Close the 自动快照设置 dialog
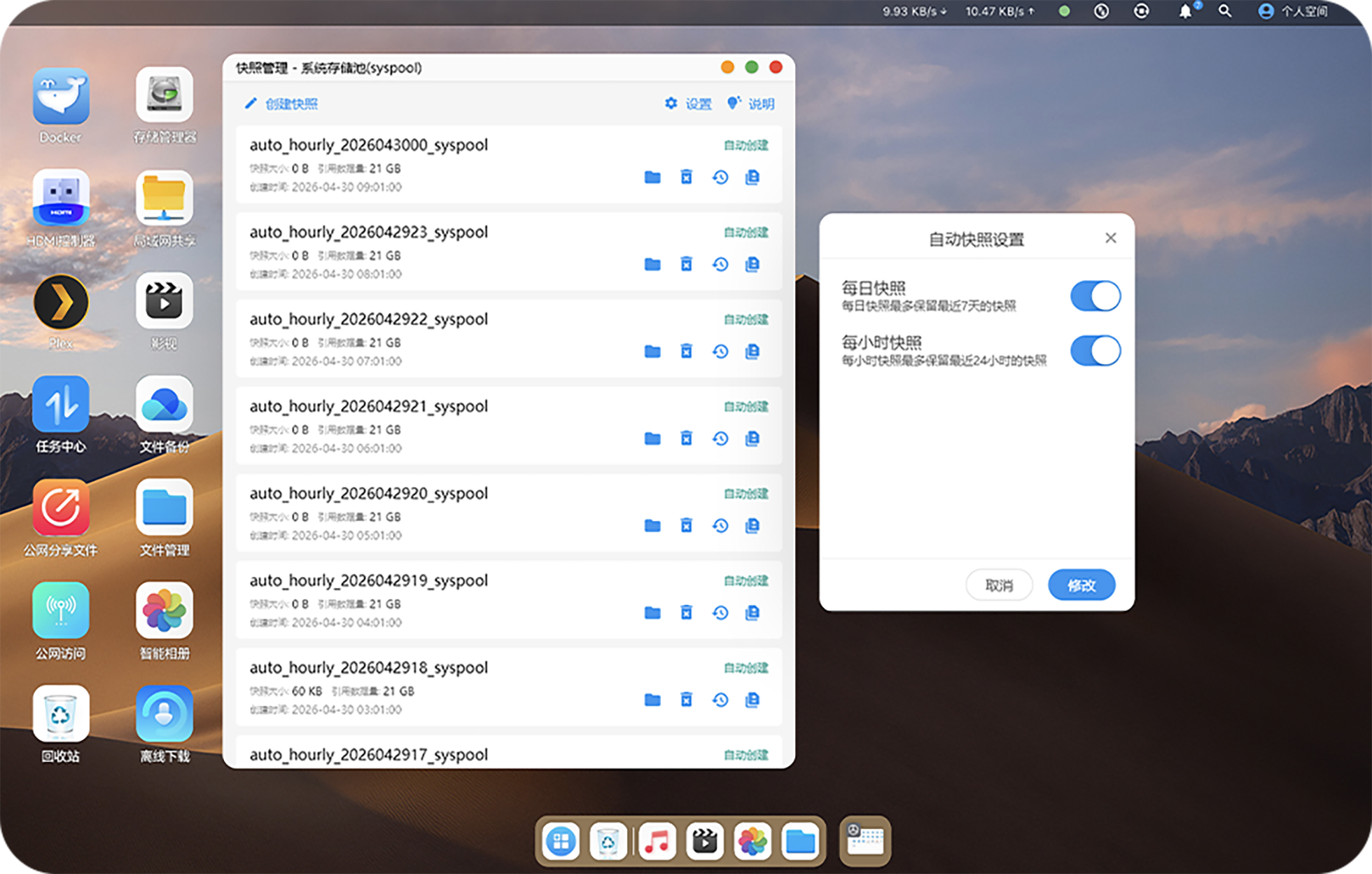 1111,238
